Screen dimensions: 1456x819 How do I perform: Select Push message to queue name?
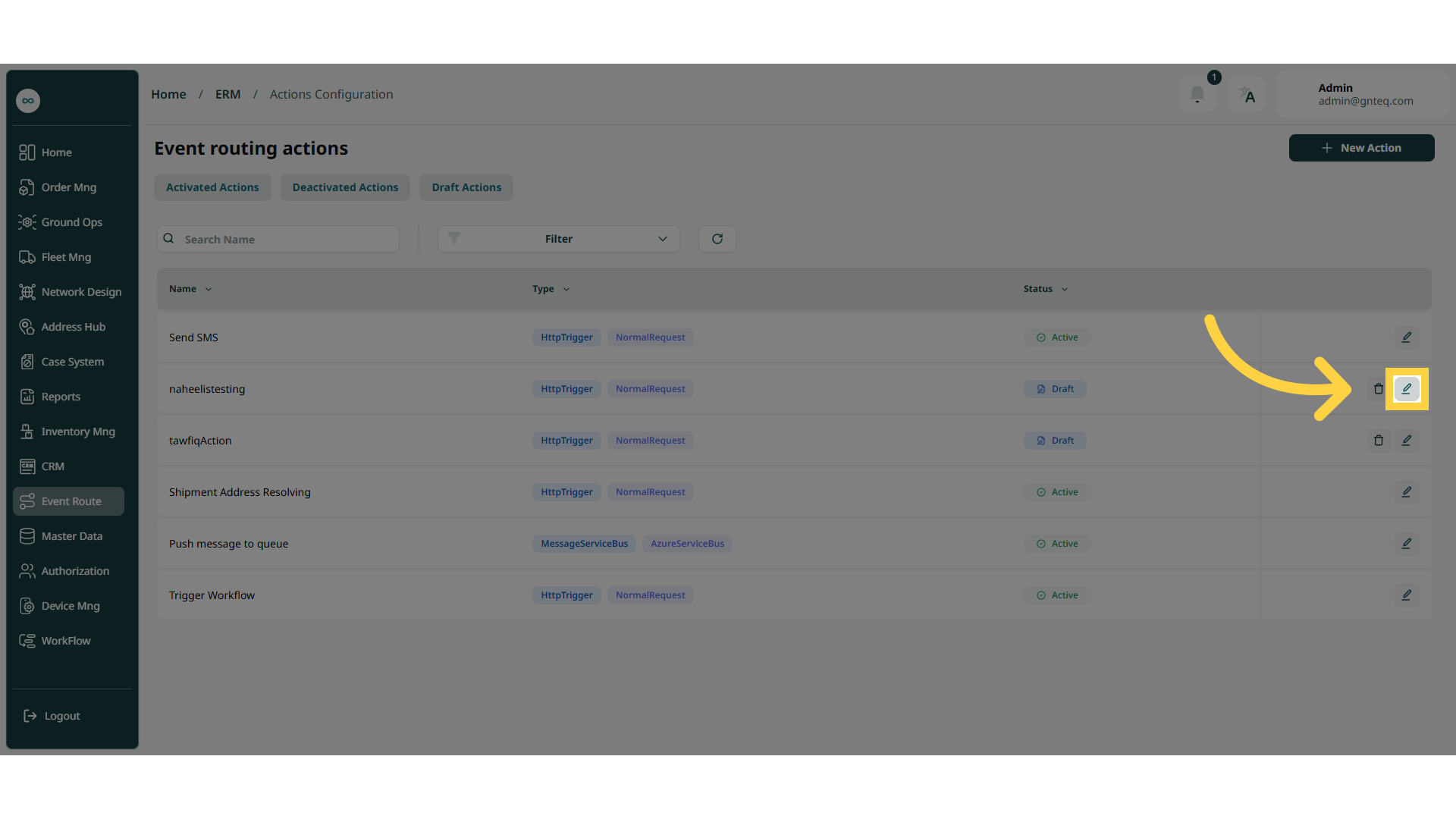tap(228, 544)
